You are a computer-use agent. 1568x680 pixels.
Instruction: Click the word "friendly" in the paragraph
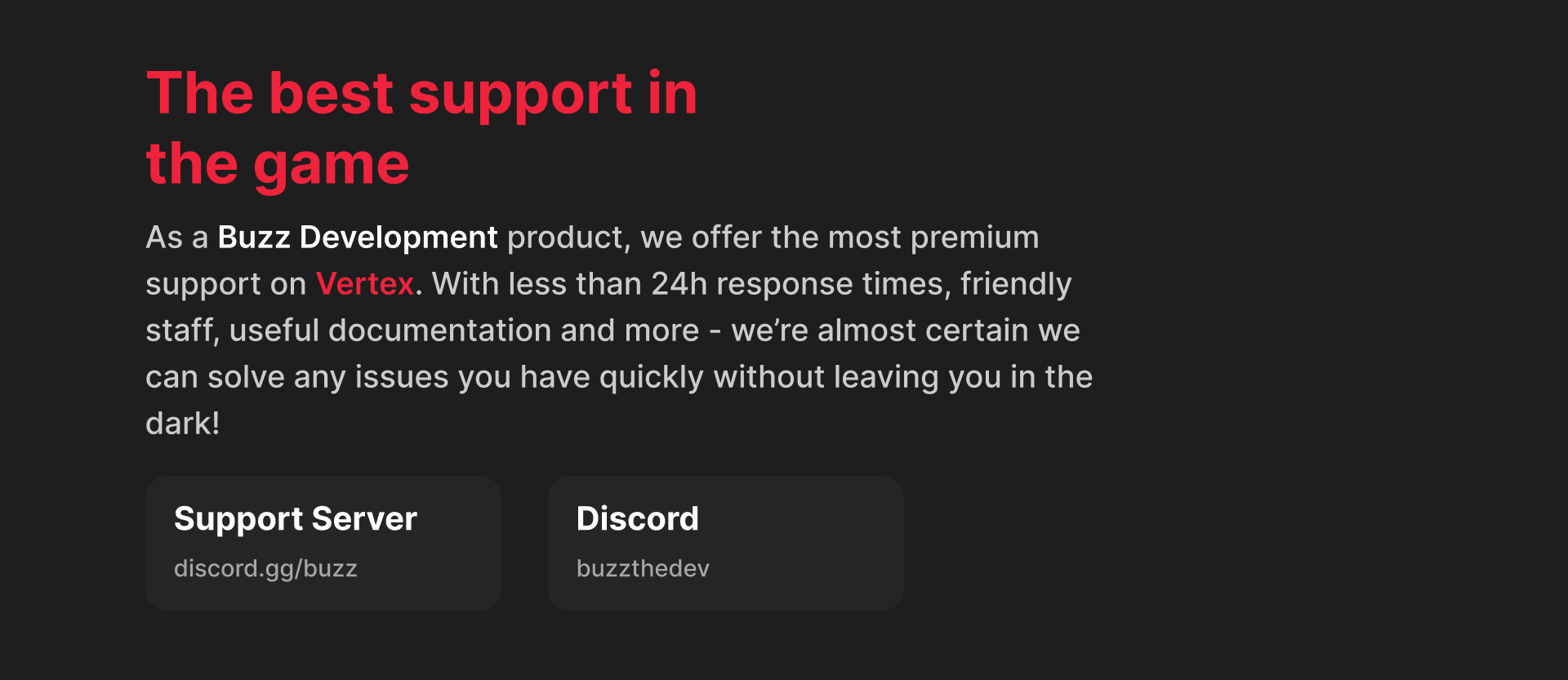(1016, 284)
